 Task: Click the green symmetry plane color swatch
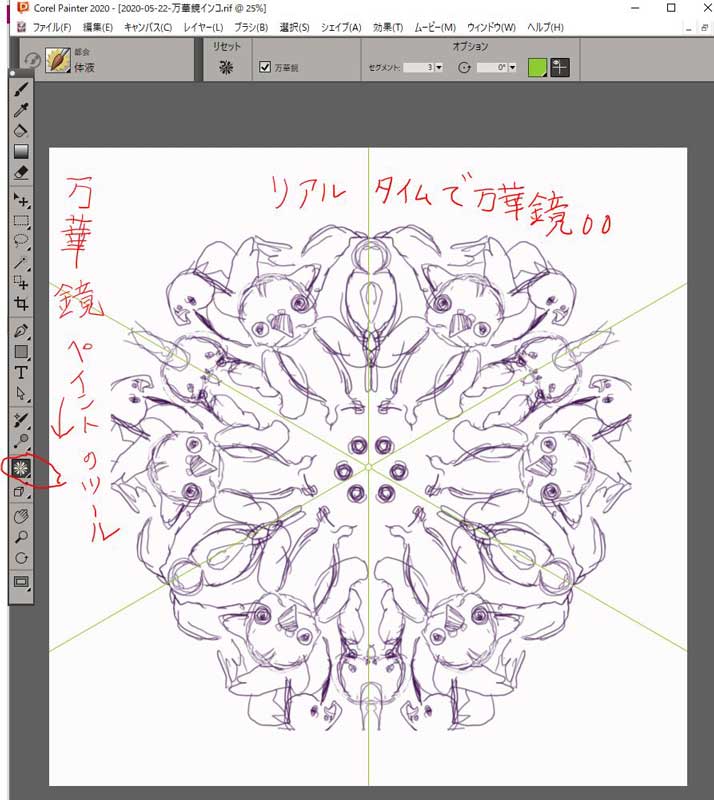(x=537, y=67)
